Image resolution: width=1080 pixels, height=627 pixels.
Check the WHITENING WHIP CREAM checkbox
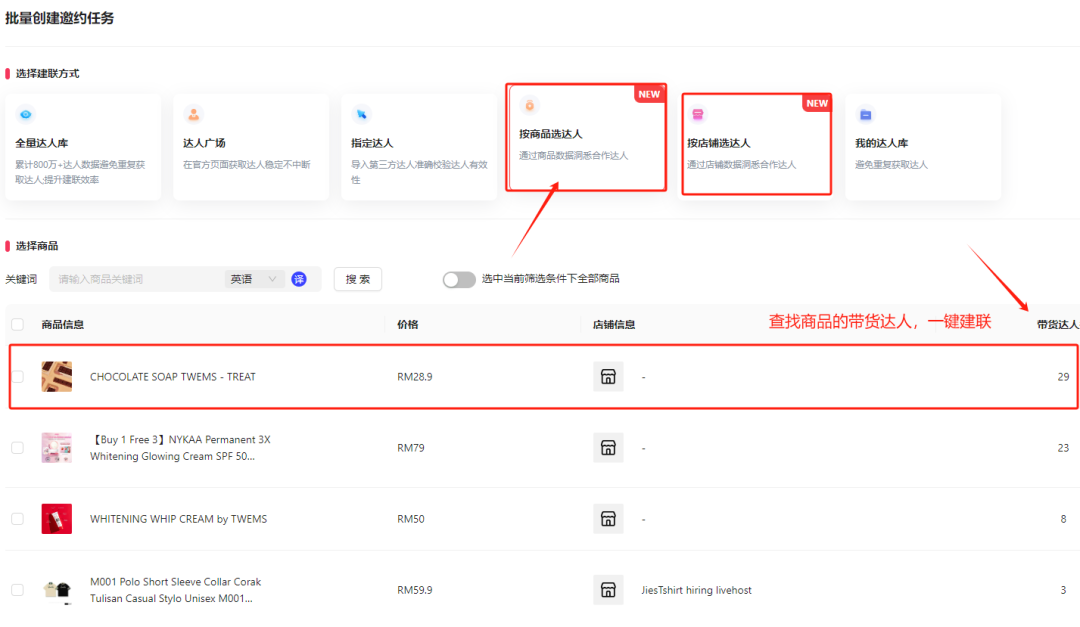(x=17, y=519)
